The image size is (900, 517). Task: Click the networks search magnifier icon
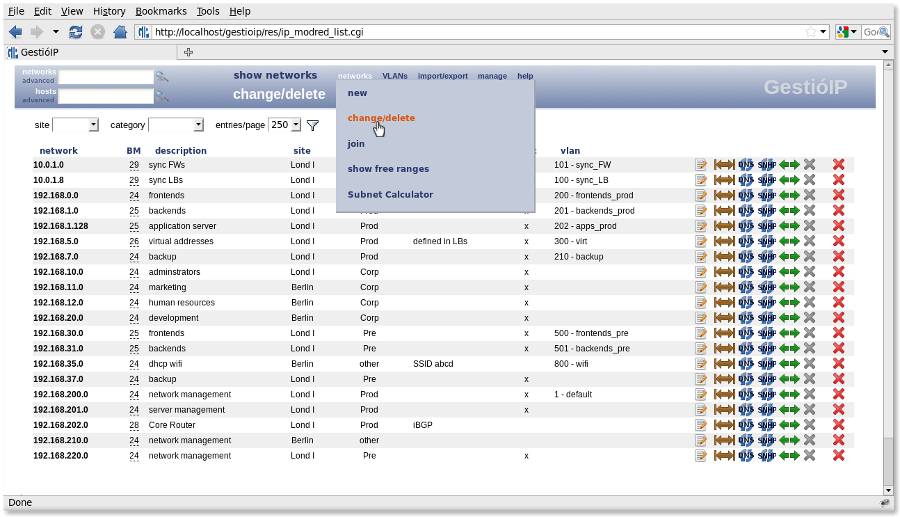(x=162, y=77)
